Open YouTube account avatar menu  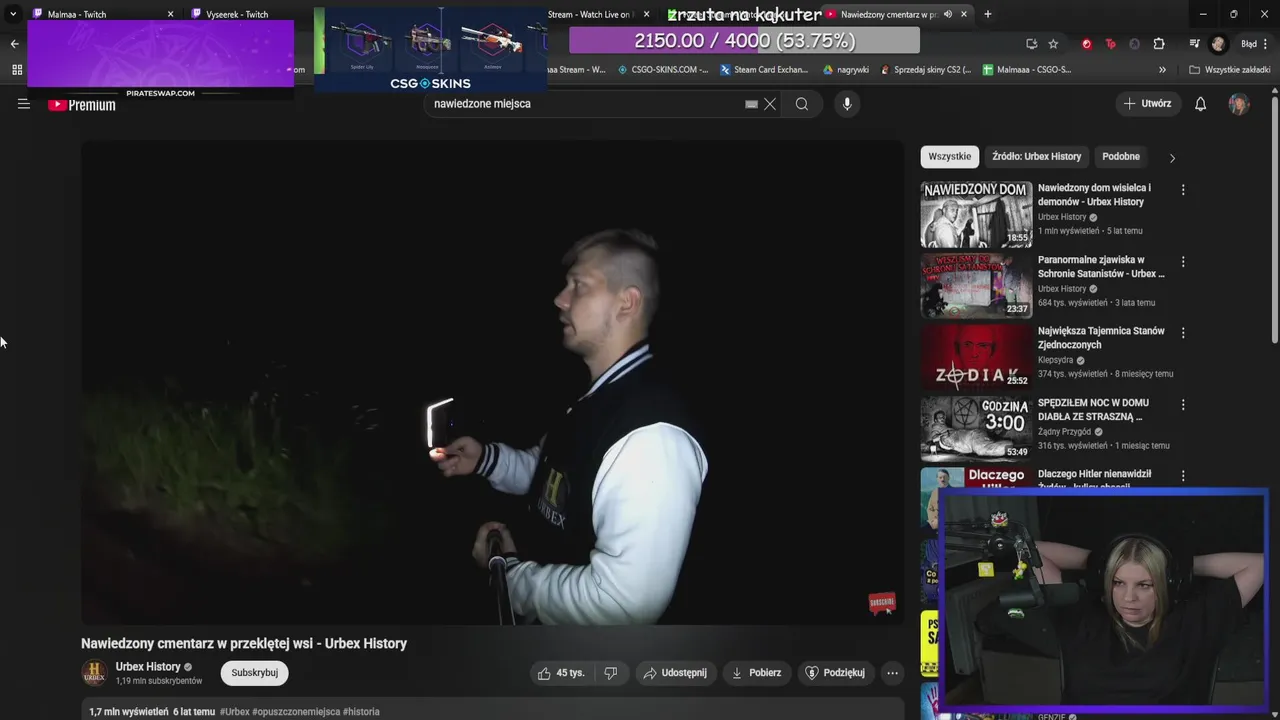pos(1239,104)
